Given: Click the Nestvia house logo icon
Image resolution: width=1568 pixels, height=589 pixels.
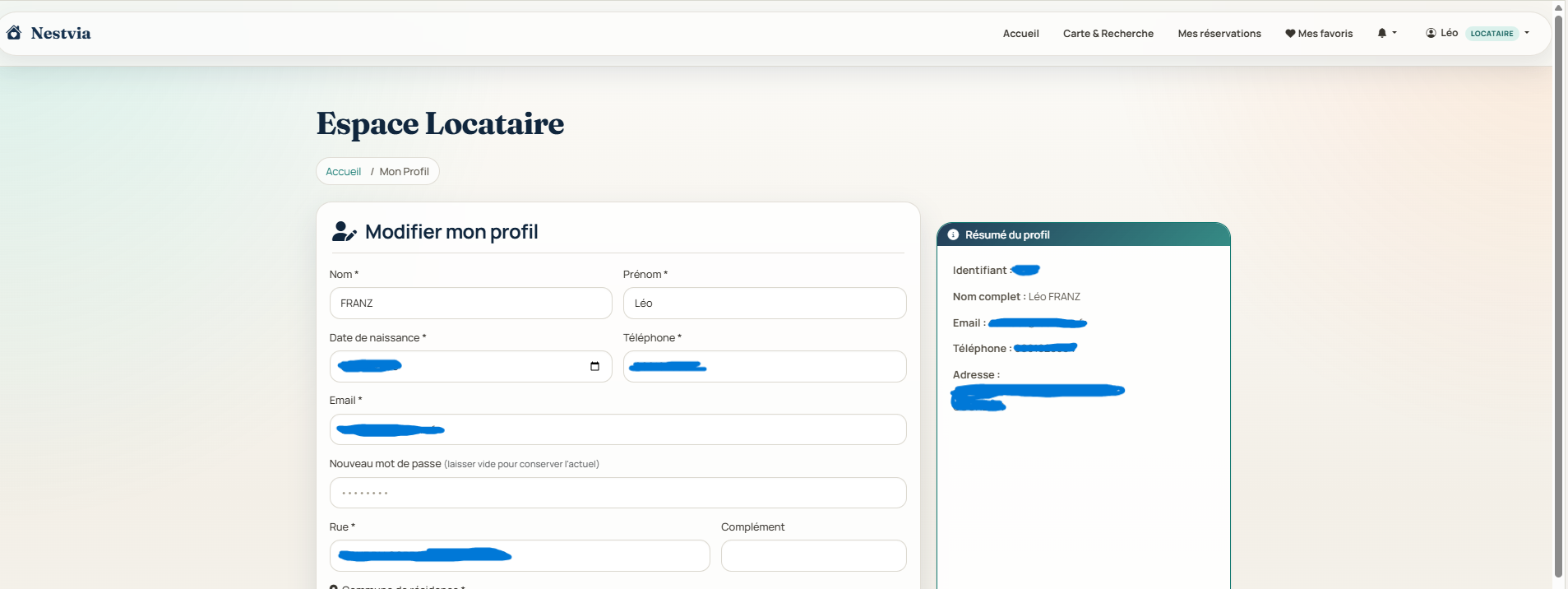Looking at the screenshot, I should click(x=14, y=33).
